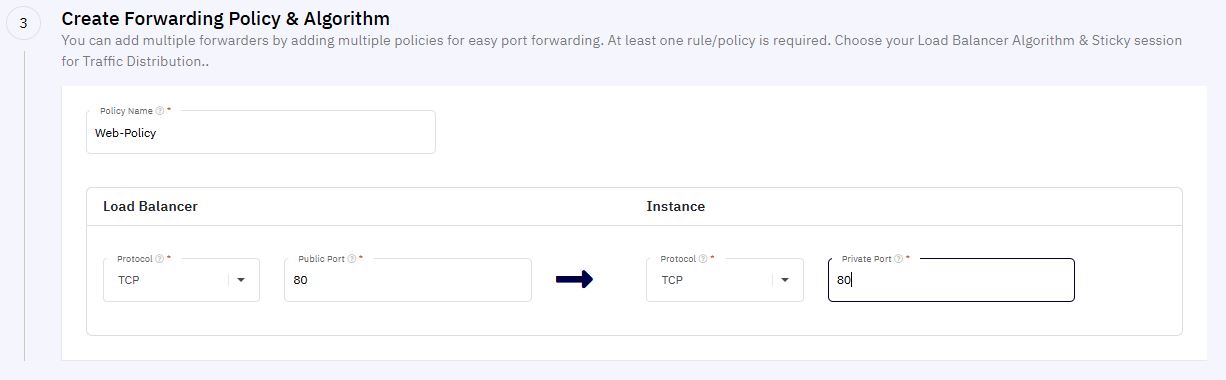
Task: Open Instance Protocol dropdown arrow
Action: click(785, 280)
